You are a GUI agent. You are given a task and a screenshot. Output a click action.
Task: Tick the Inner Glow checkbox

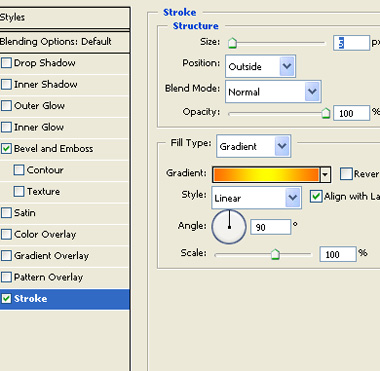pyautogui.click(x=6, y=127)
